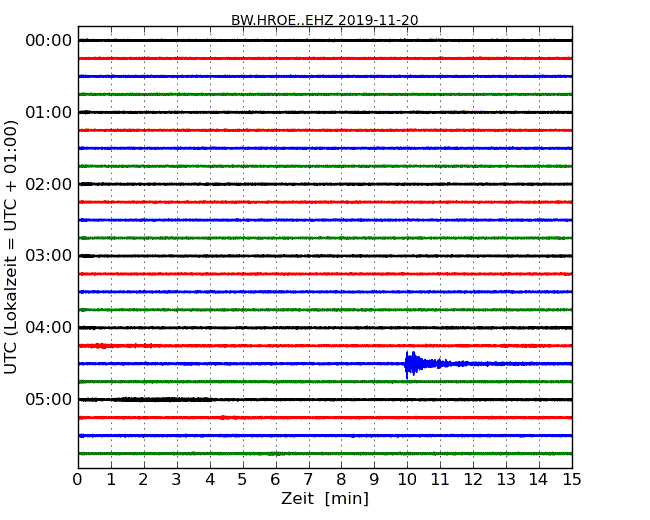The width and height of the screenshot is (650, 520).
Task: Click the 01:00 time label
Action: click(49, 112)
